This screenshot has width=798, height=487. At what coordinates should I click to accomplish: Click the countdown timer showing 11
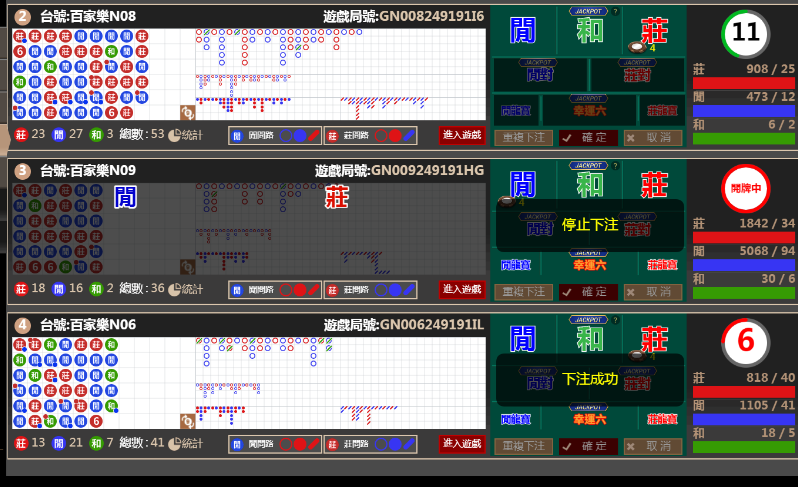745,33
